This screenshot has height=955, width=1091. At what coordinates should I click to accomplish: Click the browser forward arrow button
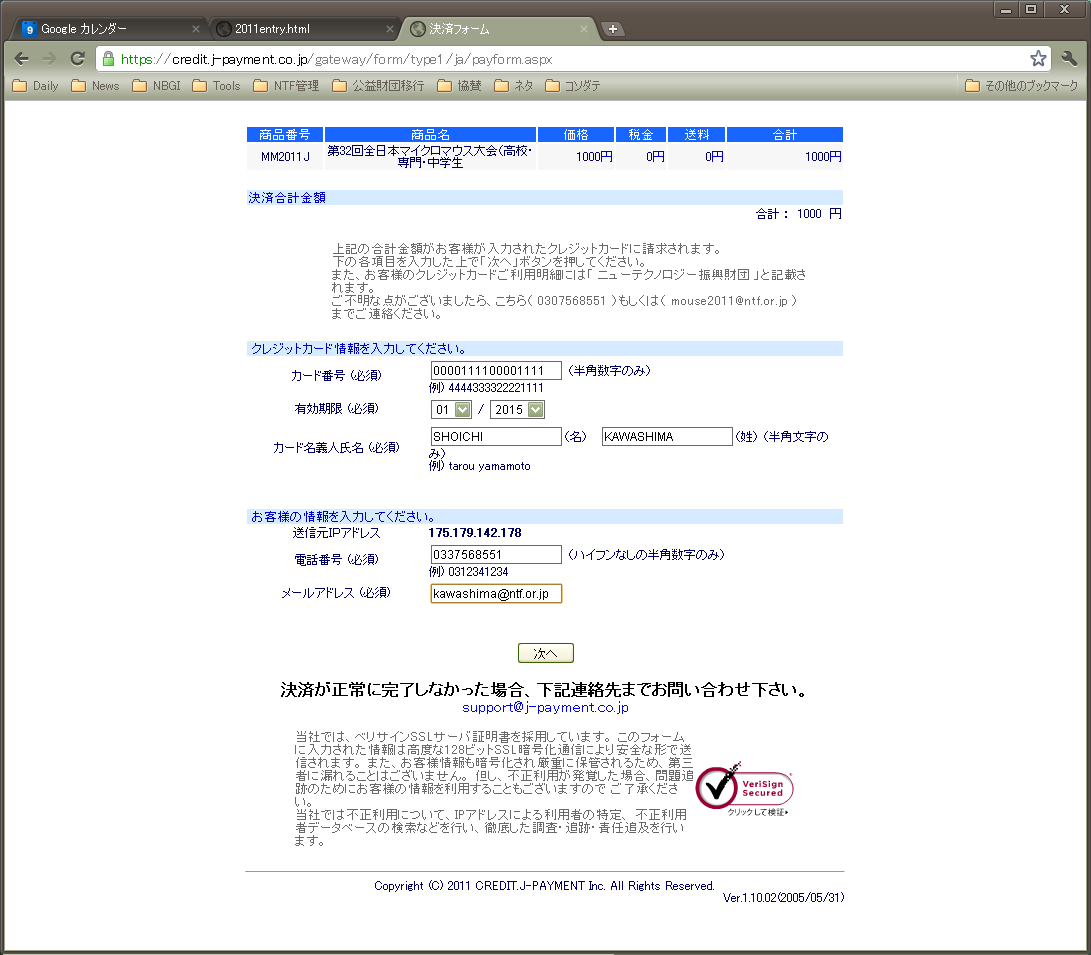49,59
